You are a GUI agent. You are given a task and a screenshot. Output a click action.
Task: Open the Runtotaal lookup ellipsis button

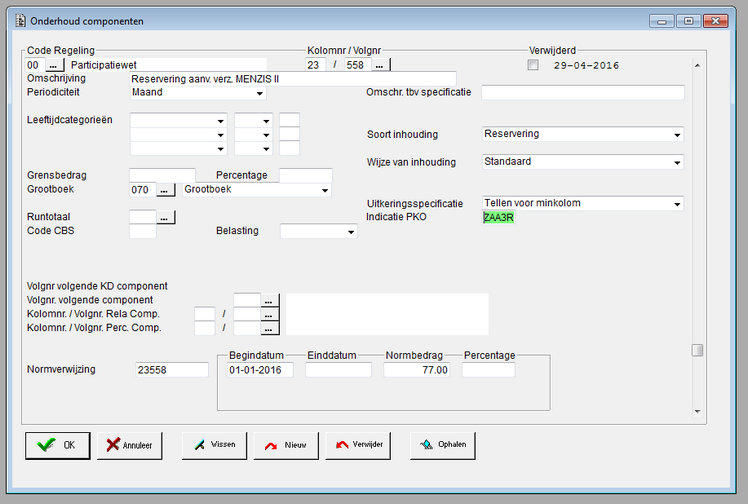pyautogui.click(x=165, y=217)
